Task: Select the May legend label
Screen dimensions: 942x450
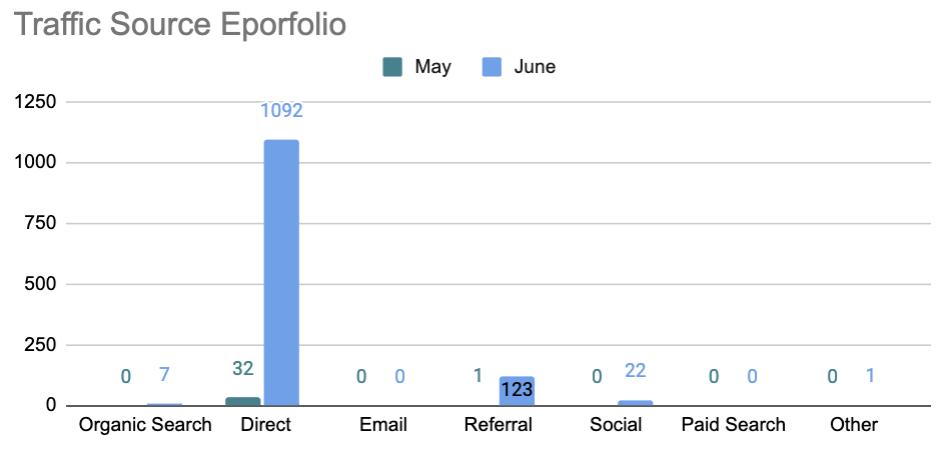Action: pyautogui.click(x=432, y=67)
